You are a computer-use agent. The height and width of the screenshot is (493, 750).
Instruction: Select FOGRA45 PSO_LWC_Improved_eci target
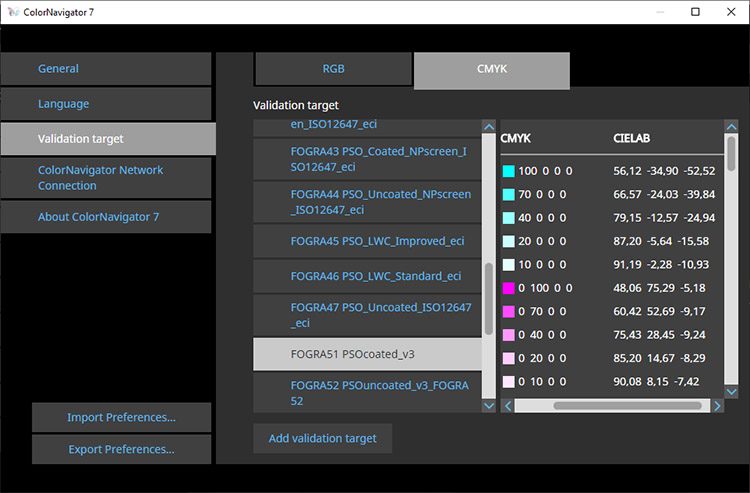[367, 241]
